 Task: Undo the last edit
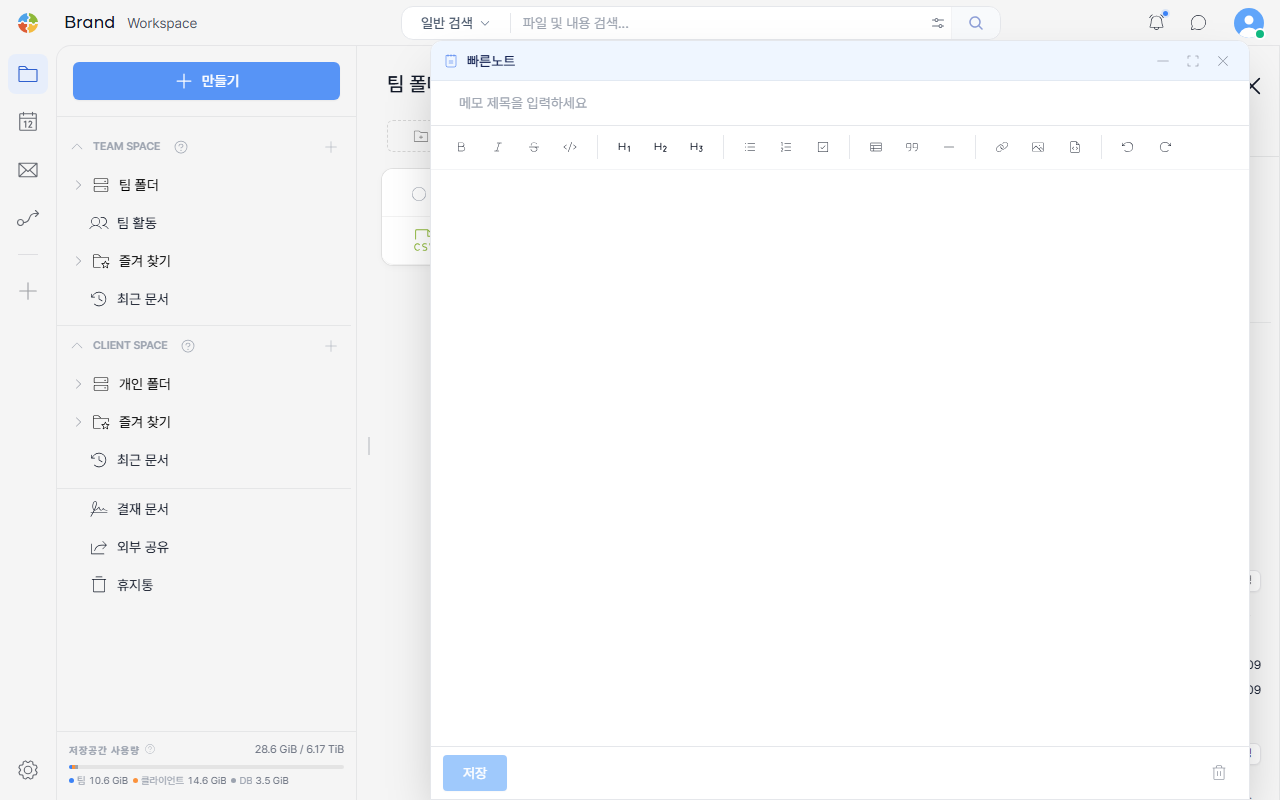click(1128, 147)
